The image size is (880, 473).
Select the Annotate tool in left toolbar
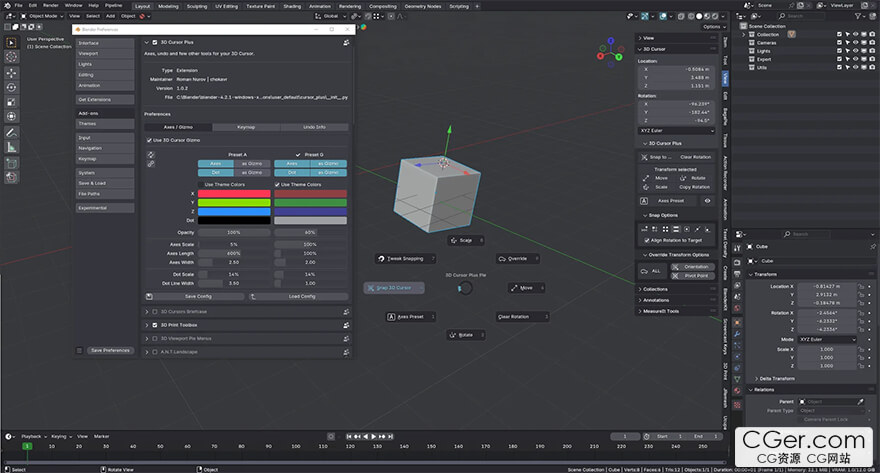coord(11,133)
